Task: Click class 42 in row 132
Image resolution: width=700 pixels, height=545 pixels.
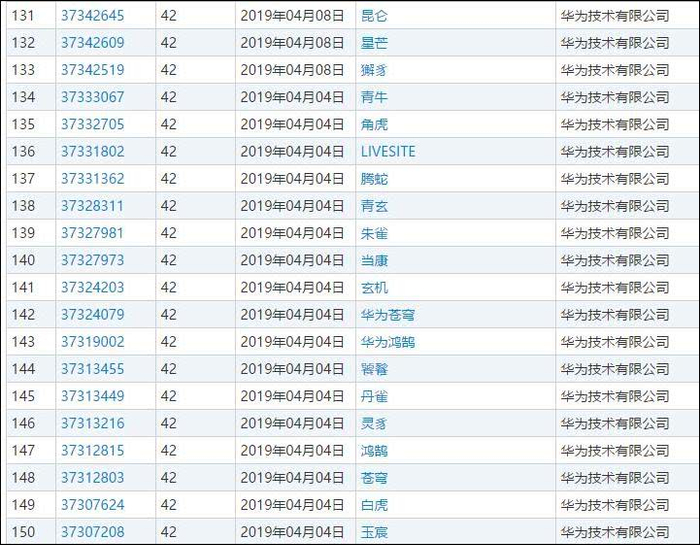Action: click(168, 43)
